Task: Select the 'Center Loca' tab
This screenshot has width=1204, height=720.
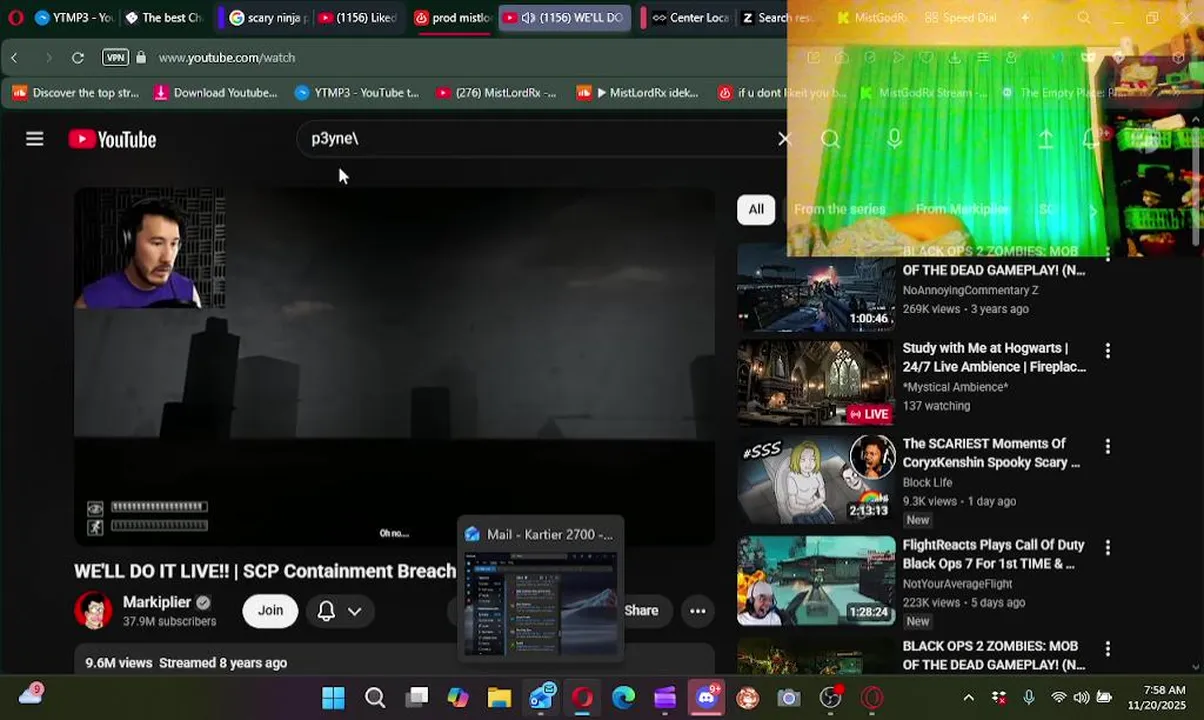Action: tap(689, 17)
